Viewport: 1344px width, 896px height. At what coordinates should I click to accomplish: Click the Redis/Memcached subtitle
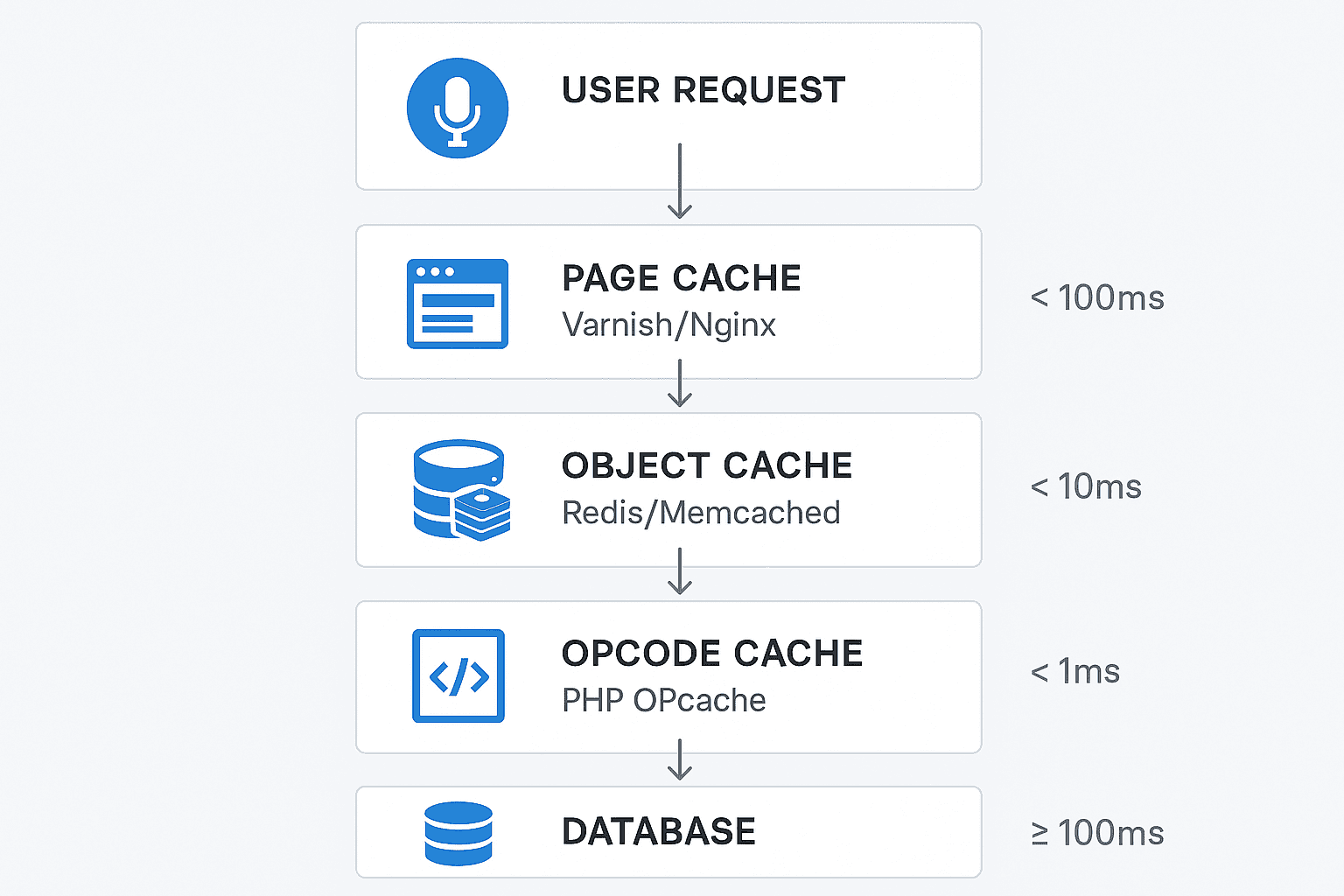pyautogui.click(x=702, y=513)
